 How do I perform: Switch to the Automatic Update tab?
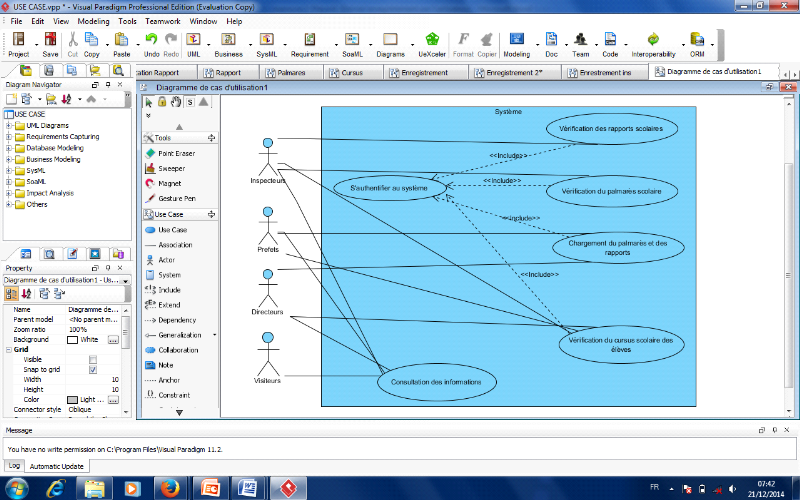pyautogui.click(x=57, y=466)
